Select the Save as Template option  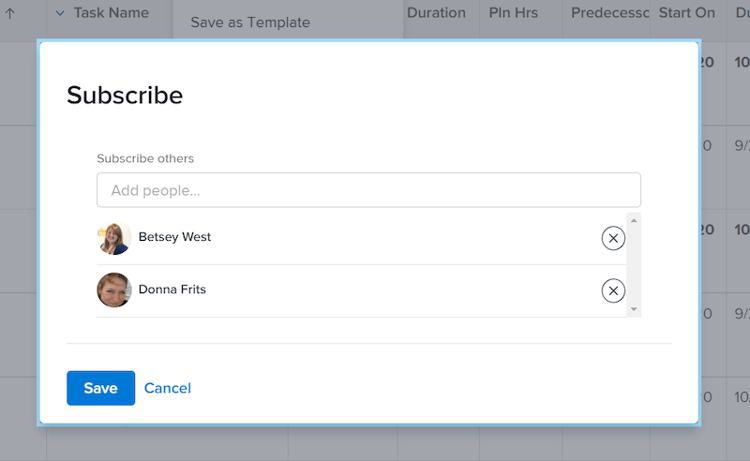250,22
